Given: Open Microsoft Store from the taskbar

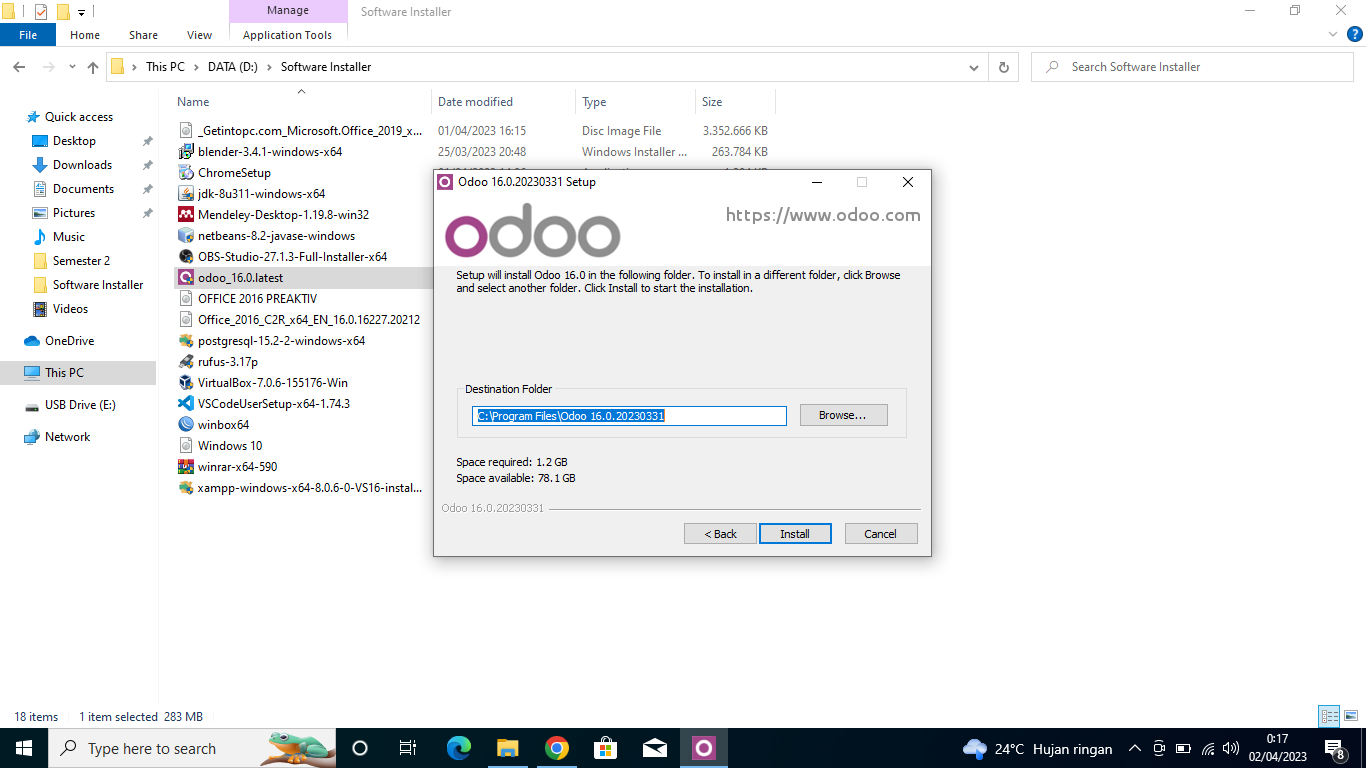Looking at the screenshot, I should tap(606, 748).
